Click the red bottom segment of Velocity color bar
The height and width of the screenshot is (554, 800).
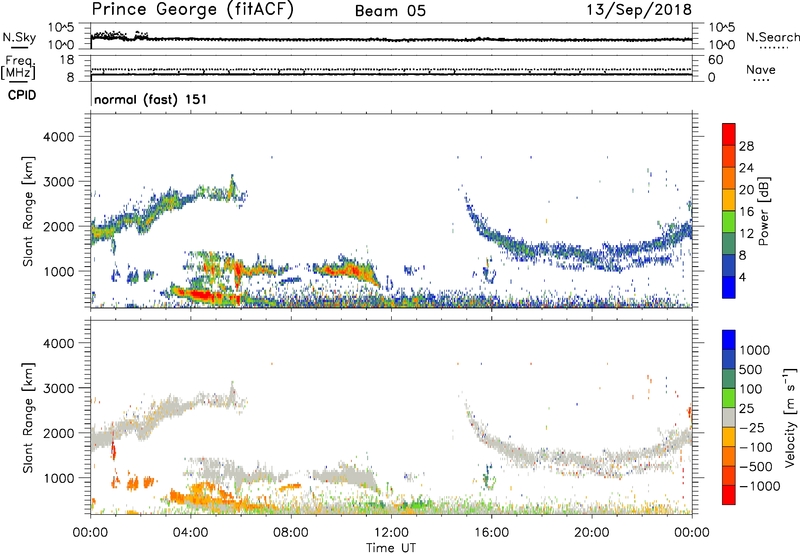click(729, 495)
